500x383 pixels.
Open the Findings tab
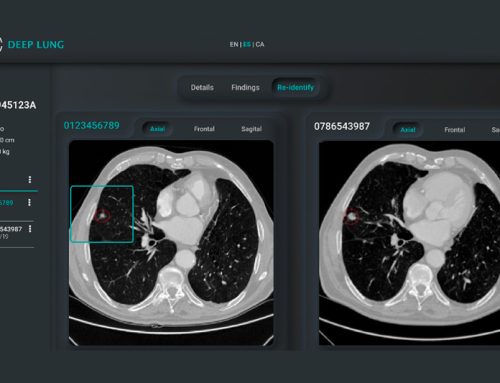pos(245,88)
